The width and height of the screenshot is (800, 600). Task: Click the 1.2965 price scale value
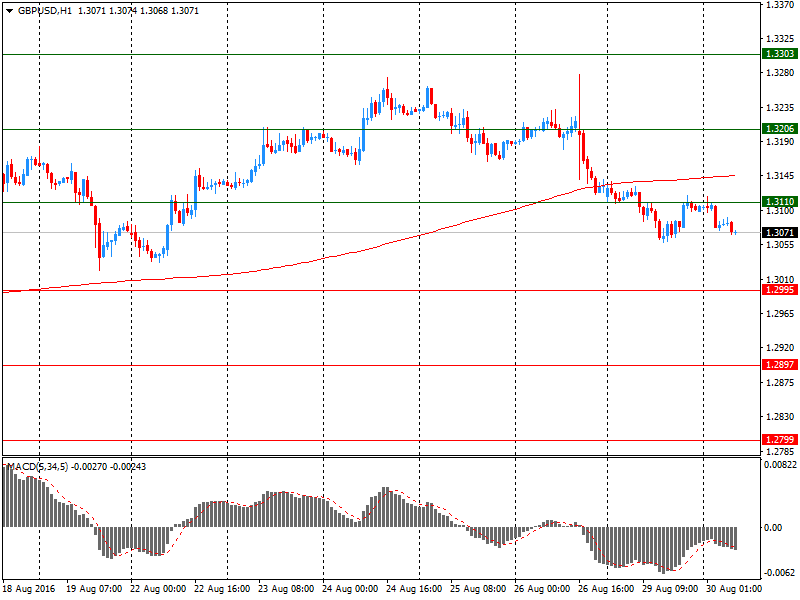click(780, 314)
